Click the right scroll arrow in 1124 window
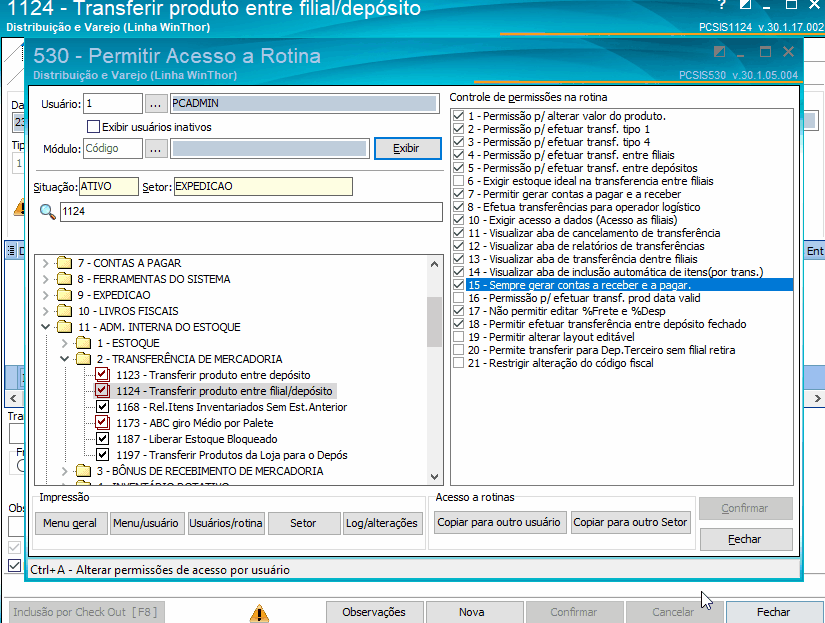The height and width of the screenshot is (623, 825). pos(817,398)
